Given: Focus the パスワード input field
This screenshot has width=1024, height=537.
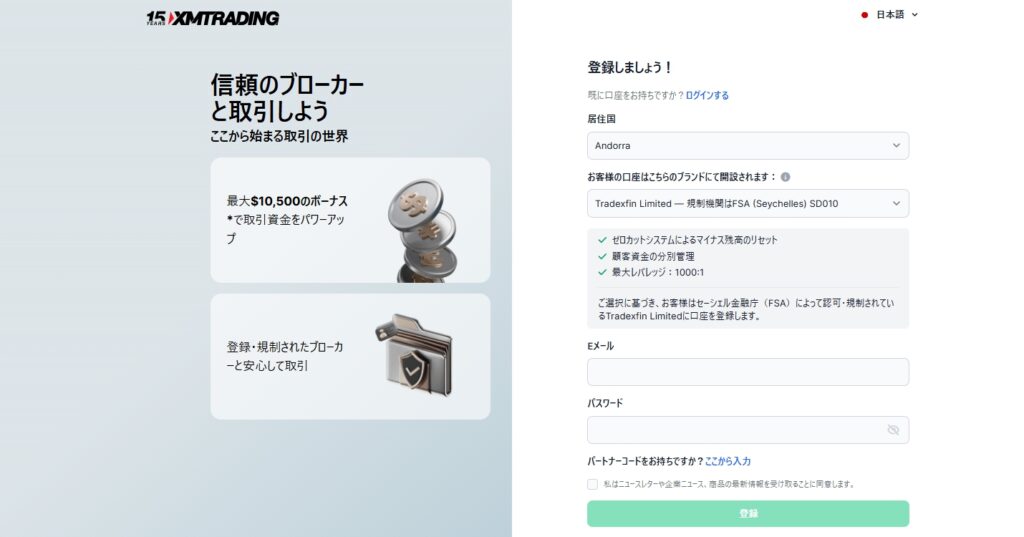Looking at the screenshot, I should click(x=748, y=430).
